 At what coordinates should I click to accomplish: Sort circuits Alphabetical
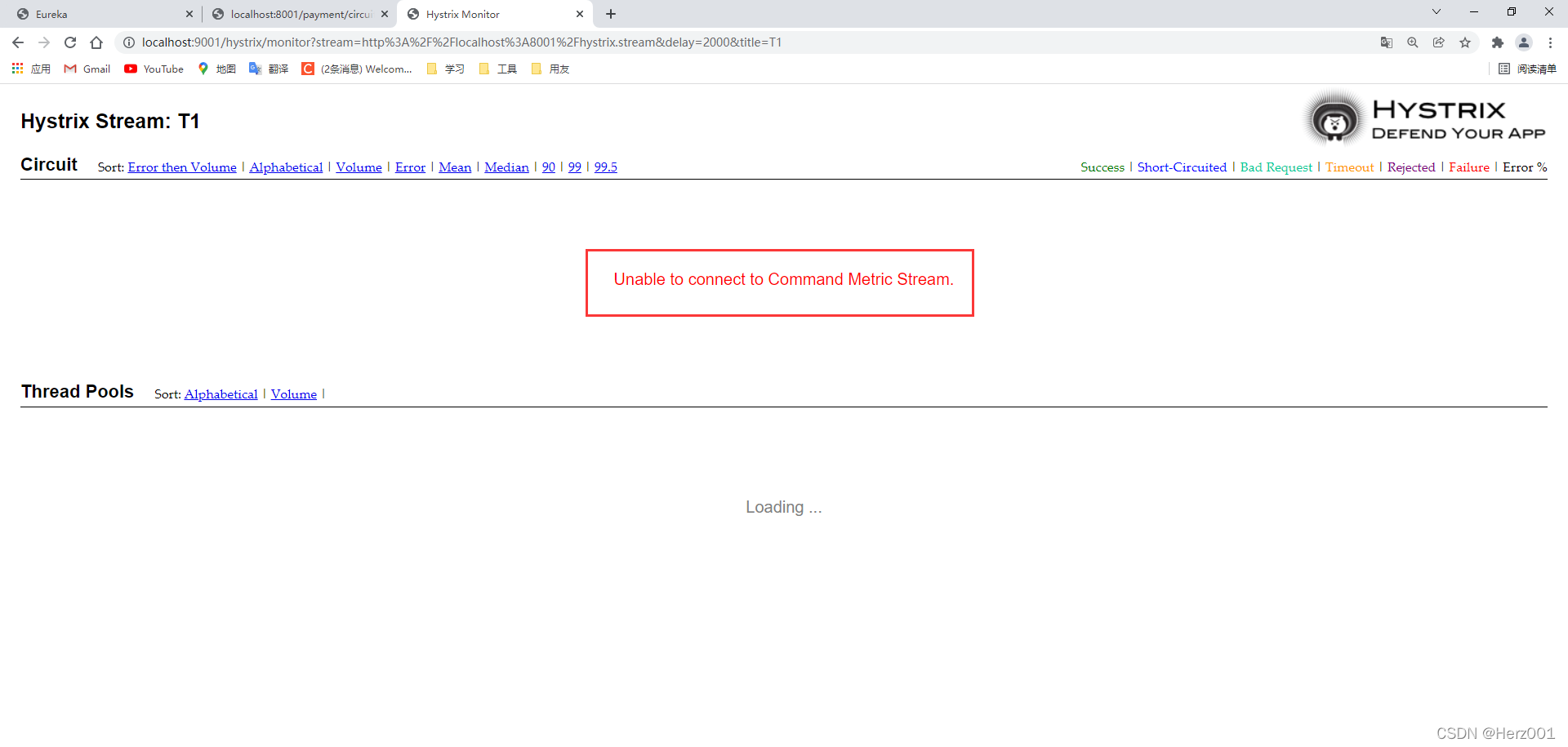click(x=286, y=167)
